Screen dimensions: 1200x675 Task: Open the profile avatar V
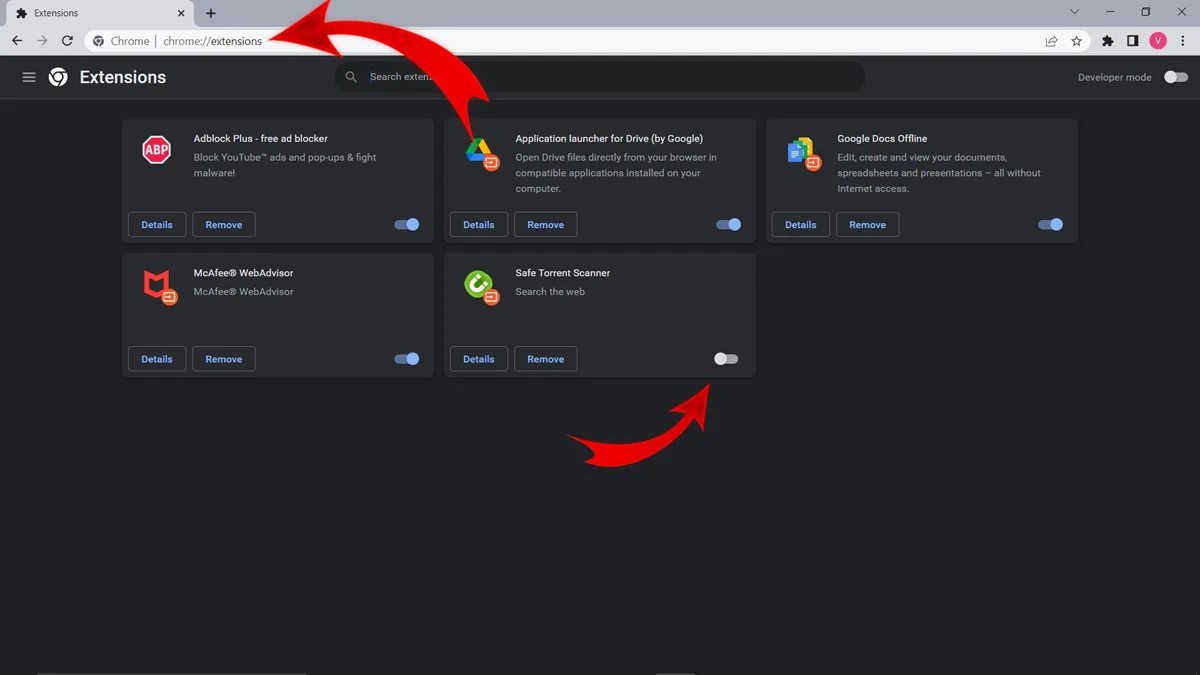[1158, 41]
